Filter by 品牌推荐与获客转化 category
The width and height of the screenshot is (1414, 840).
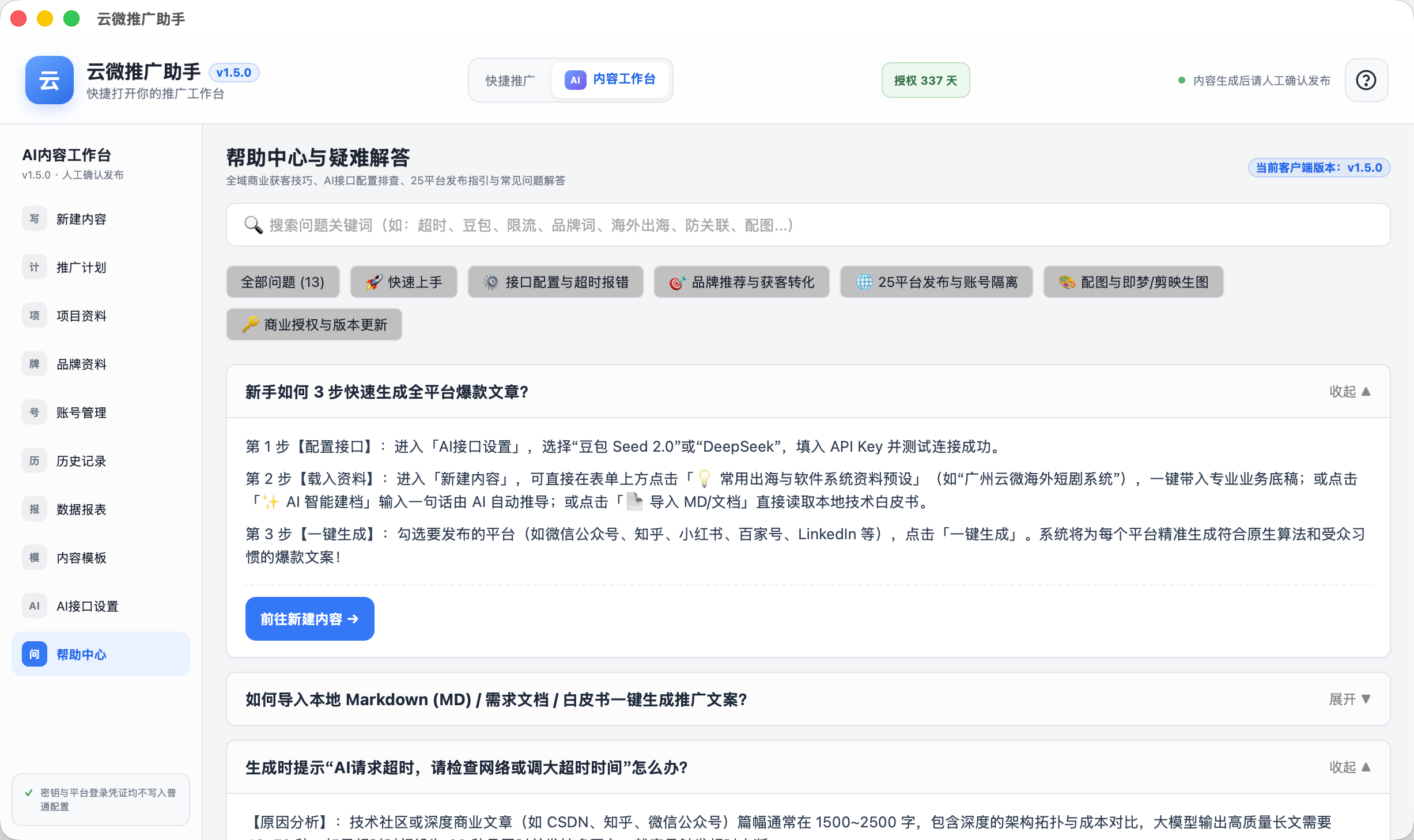(742, 282)
